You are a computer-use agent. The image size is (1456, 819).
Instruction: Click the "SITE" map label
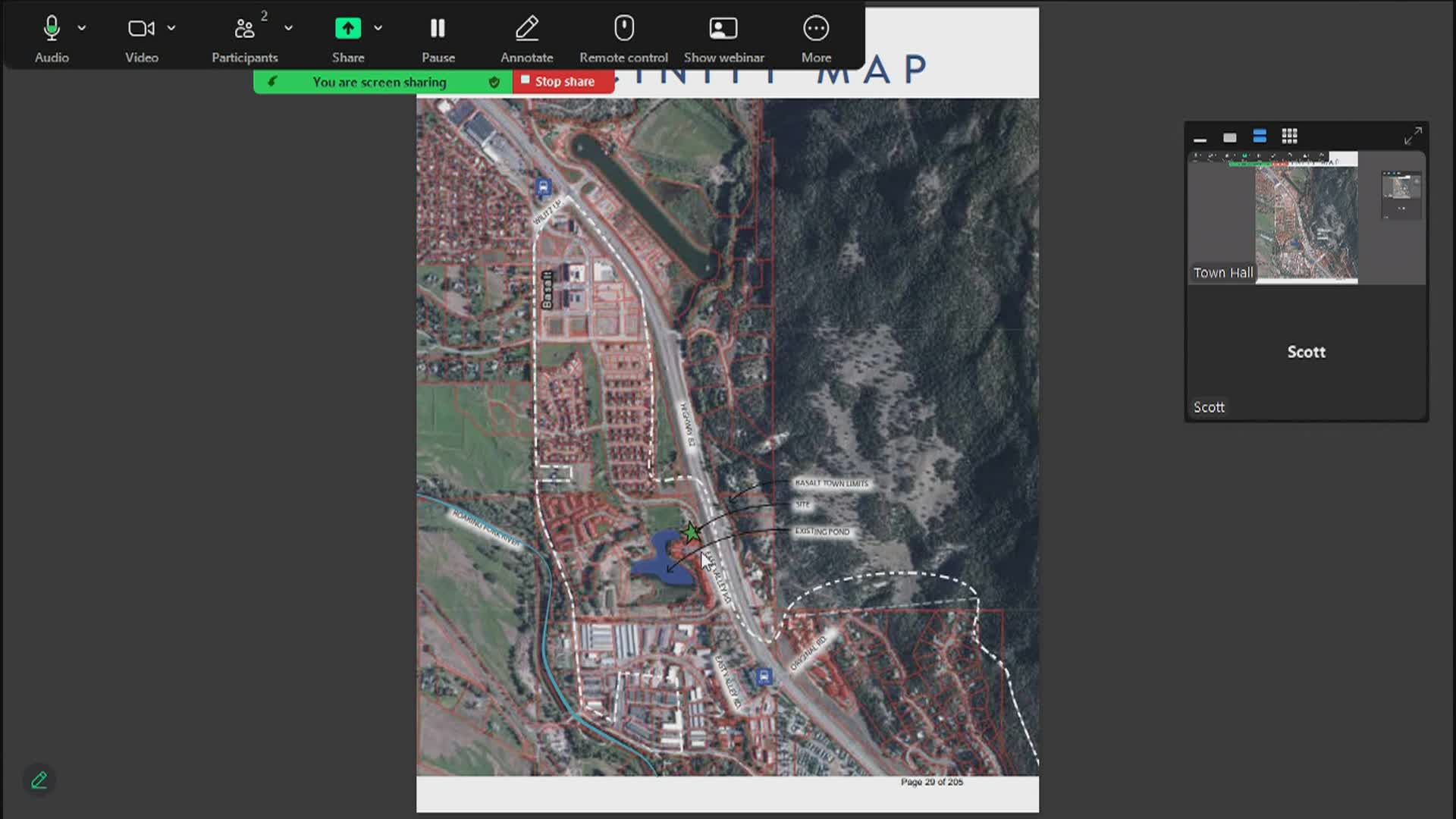pos(802,504)
